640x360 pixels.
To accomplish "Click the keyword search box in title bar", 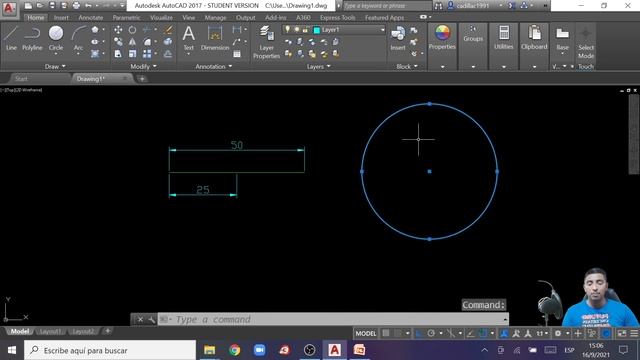I will tap(386, 6).
